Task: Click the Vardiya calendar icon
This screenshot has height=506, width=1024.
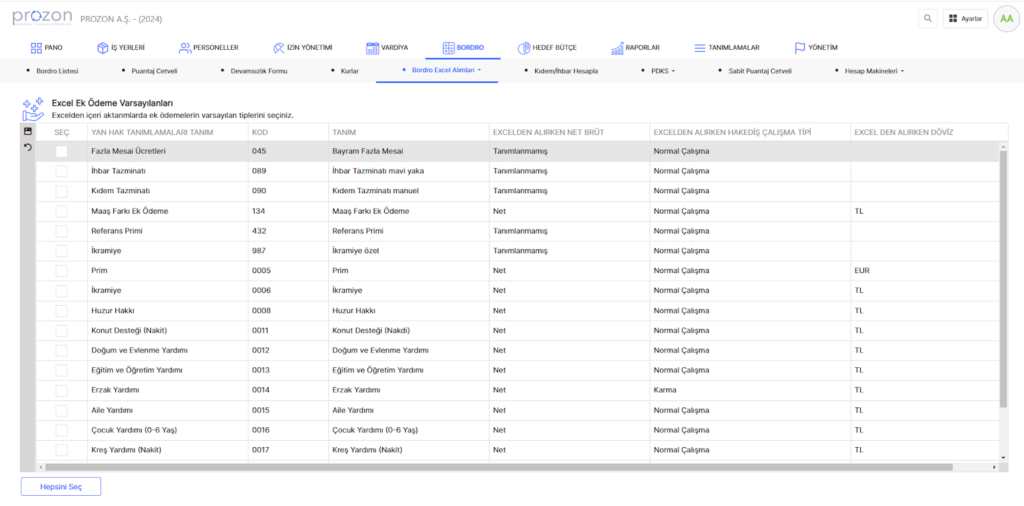Action: click(372, 47)
